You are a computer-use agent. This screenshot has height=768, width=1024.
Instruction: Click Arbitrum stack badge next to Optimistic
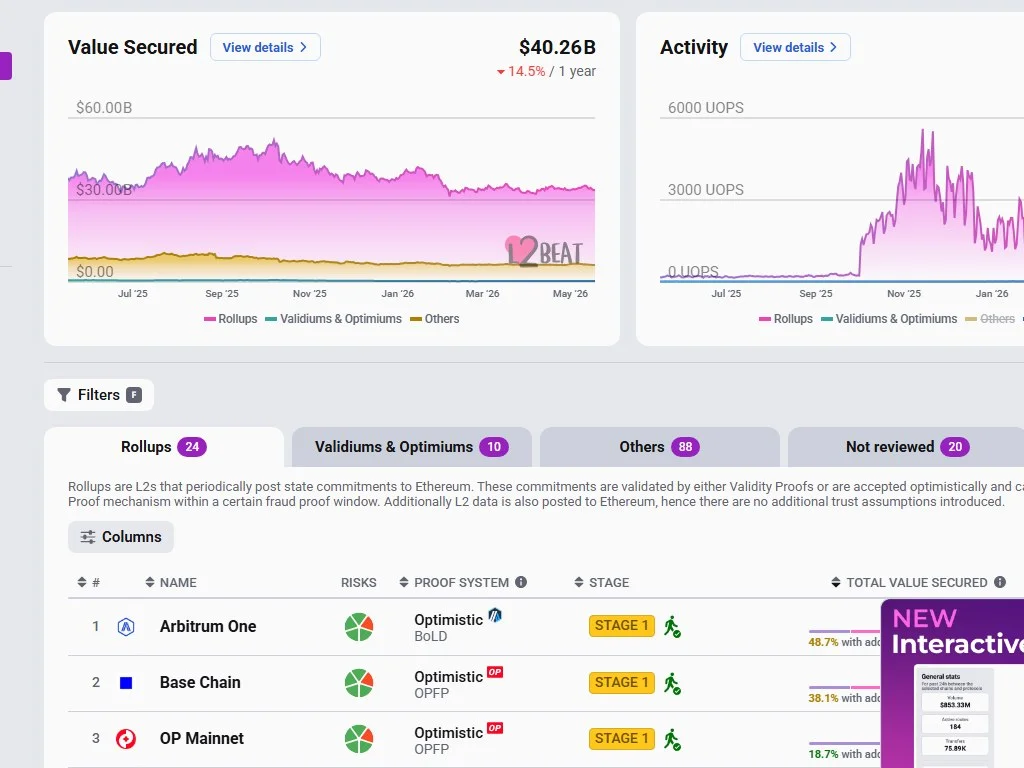click(495, 615)
